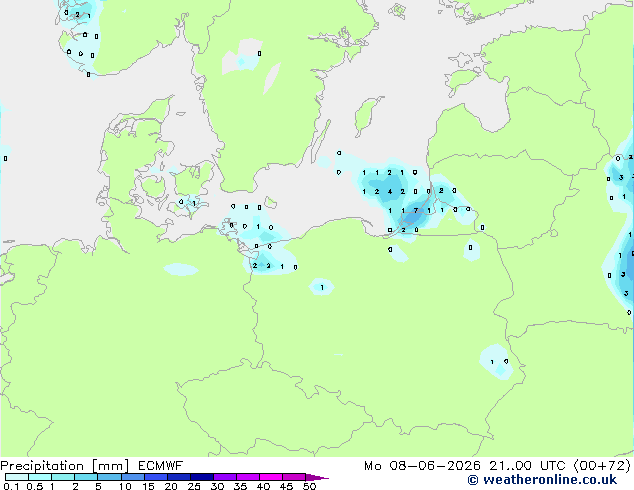This screenshot has height=490, width=634.
Task: Click the '4' precipitation value over the Baltic
Action: (390, 192)
